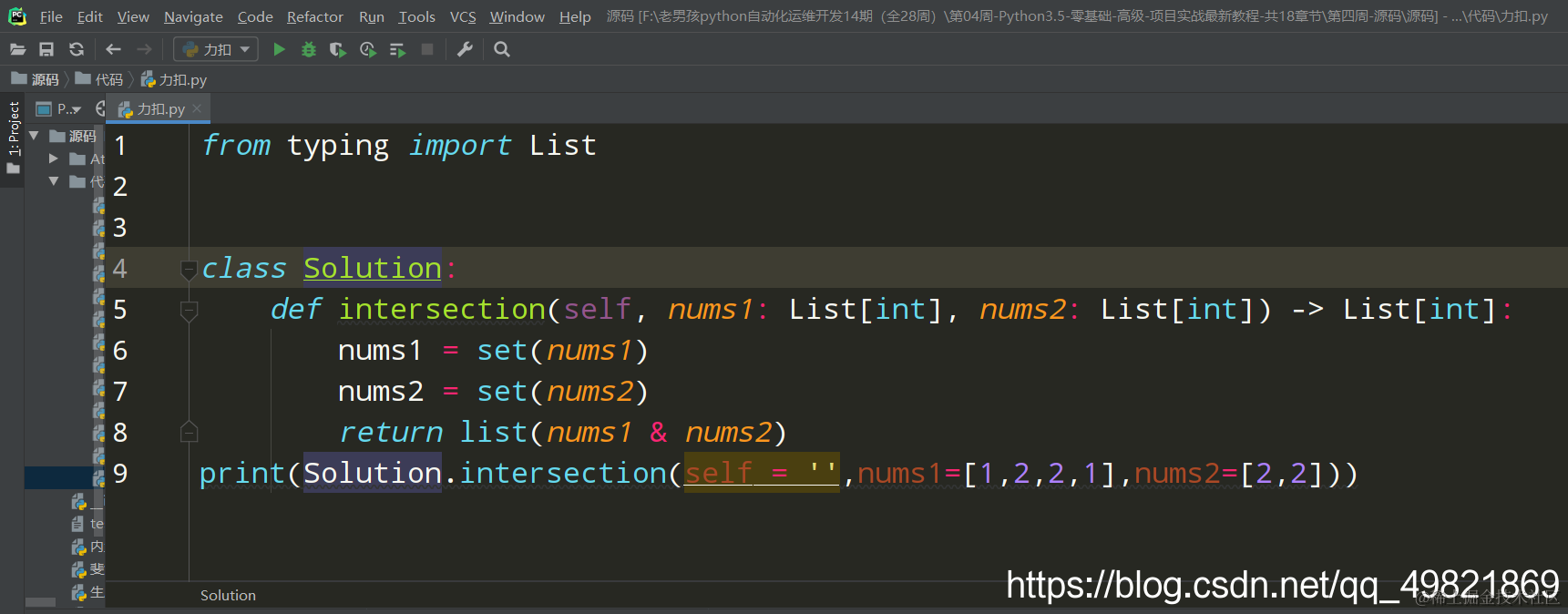Select the 内 python file in tree

coord(87,547)
